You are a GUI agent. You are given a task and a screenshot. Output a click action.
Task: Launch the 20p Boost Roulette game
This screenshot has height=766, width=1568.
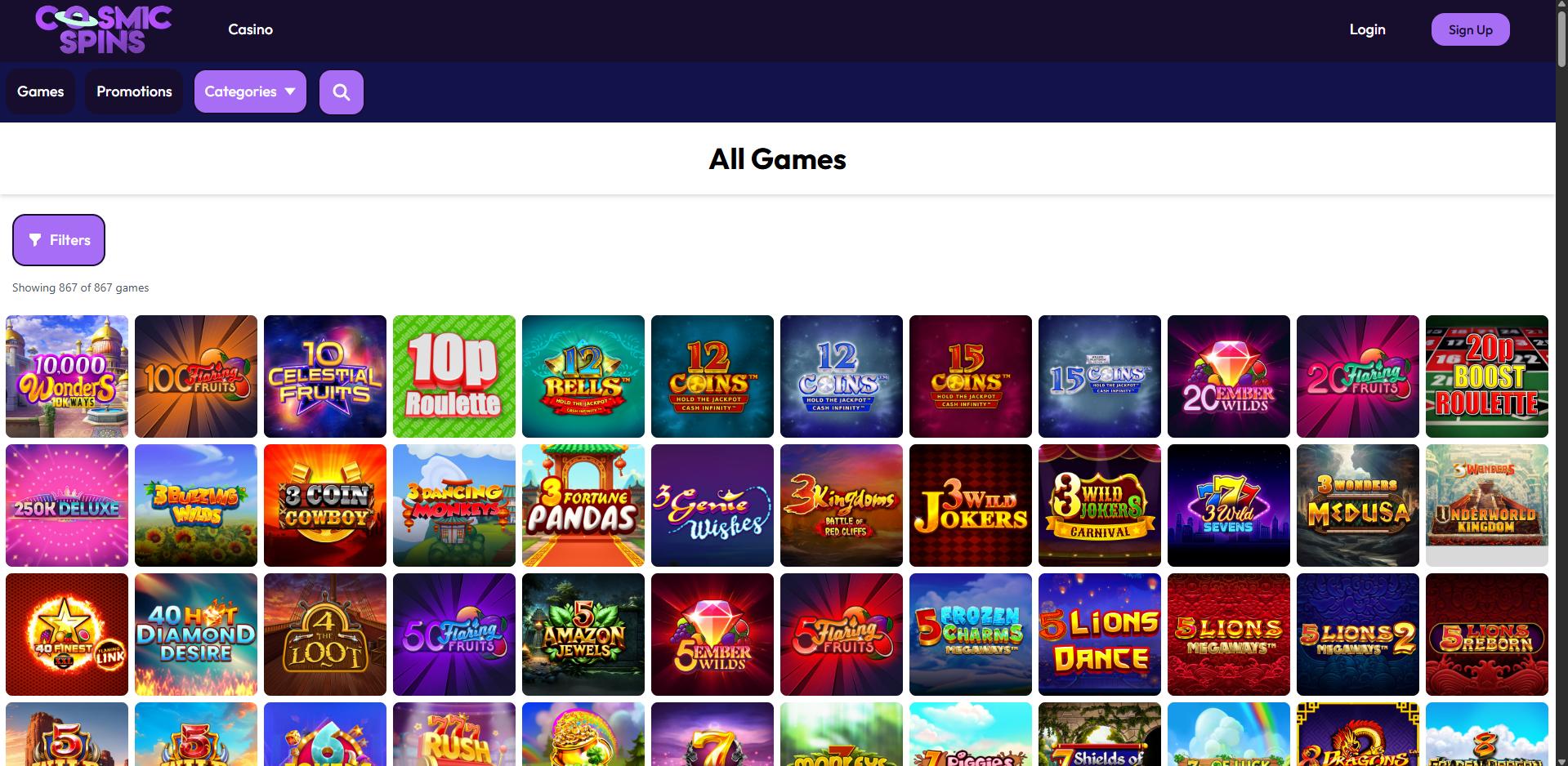[1487, 376]
